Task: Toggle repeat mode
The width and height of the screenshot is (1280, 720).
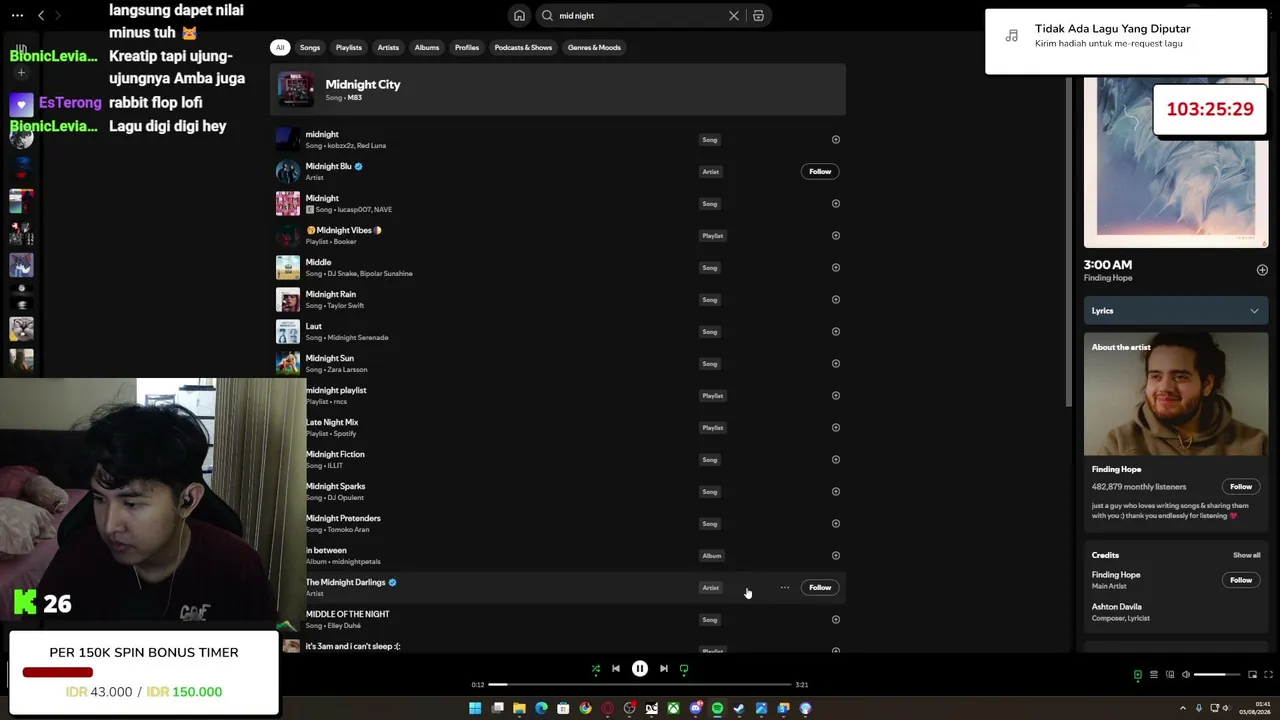Action: point(684,669)
